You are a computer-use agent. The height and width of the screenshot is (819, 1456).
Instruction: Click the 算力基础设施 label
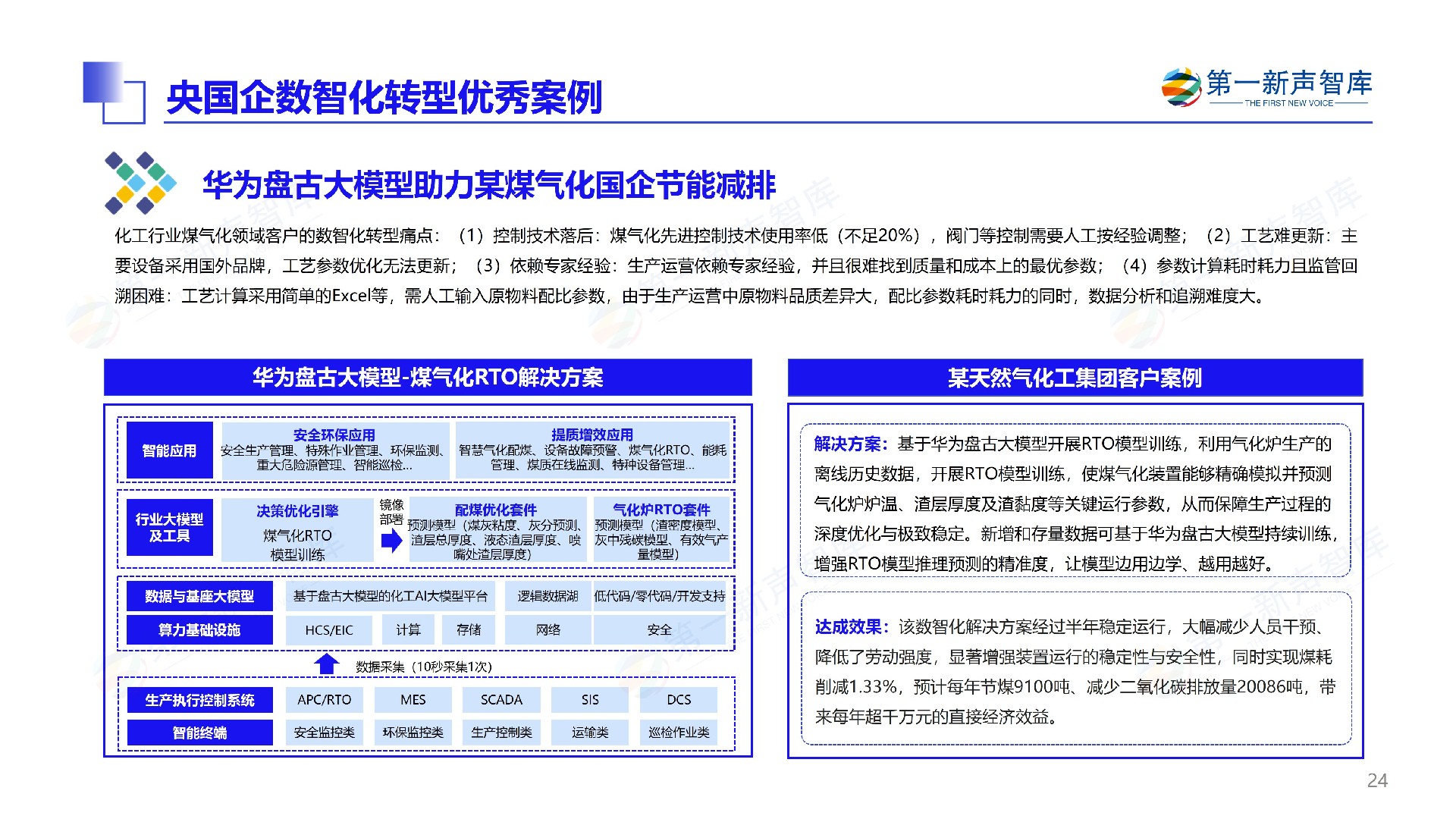coord(199,629)
